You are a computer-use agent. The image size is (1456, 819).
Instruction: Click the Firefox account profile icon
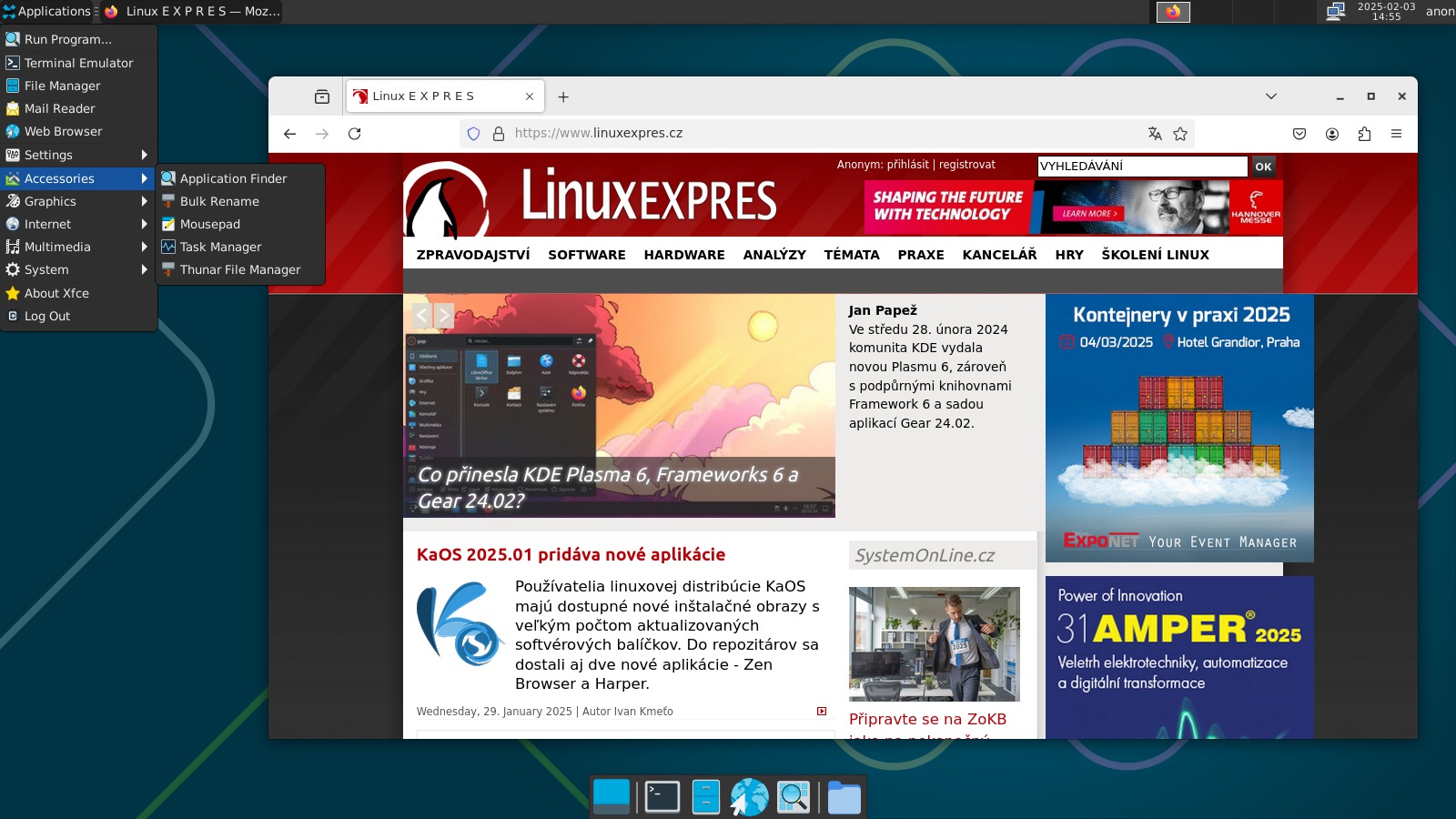pos(1332,134)
